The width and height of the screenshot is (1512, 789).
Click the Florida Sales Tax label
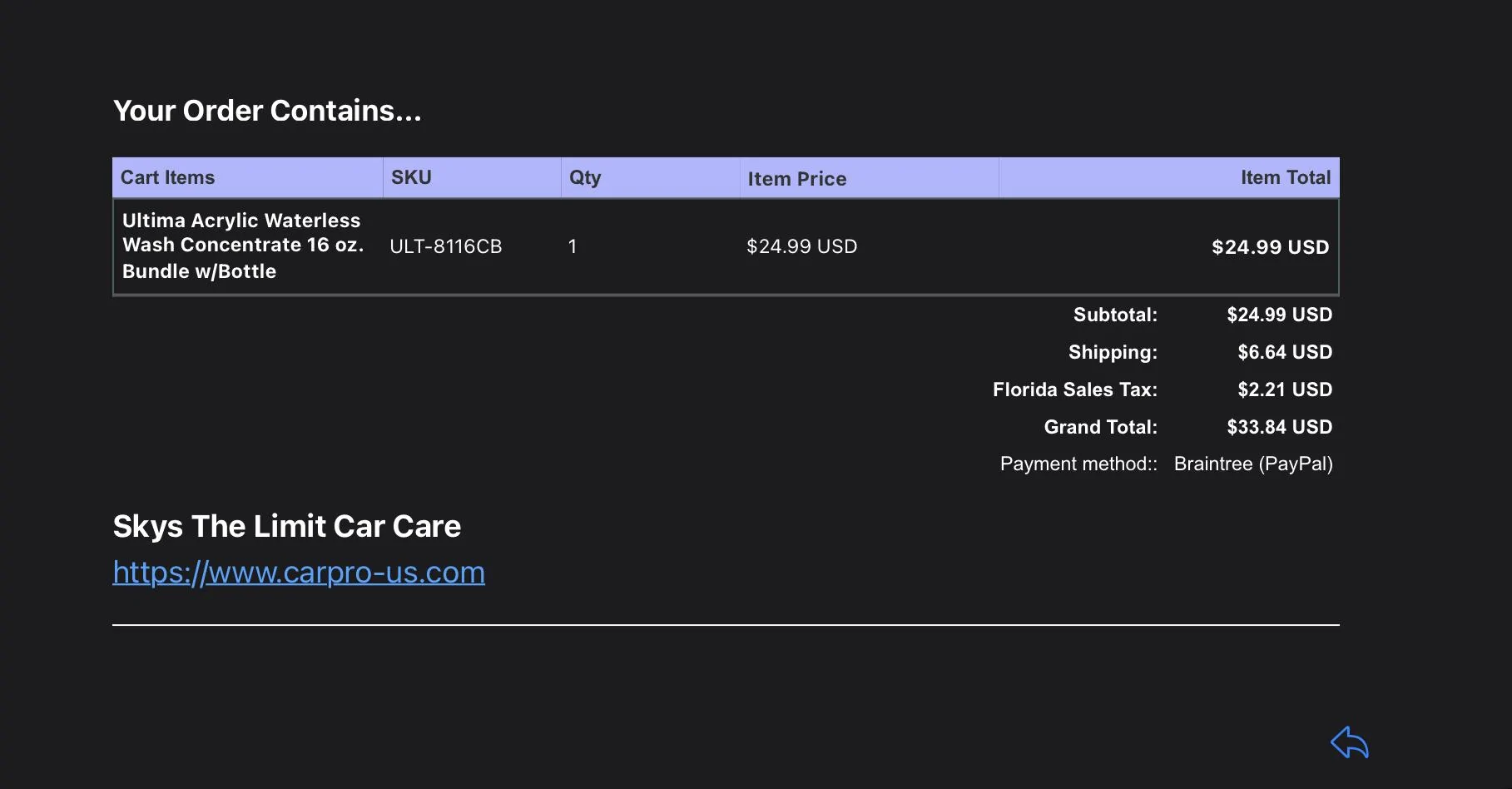tap(1074, 390)
